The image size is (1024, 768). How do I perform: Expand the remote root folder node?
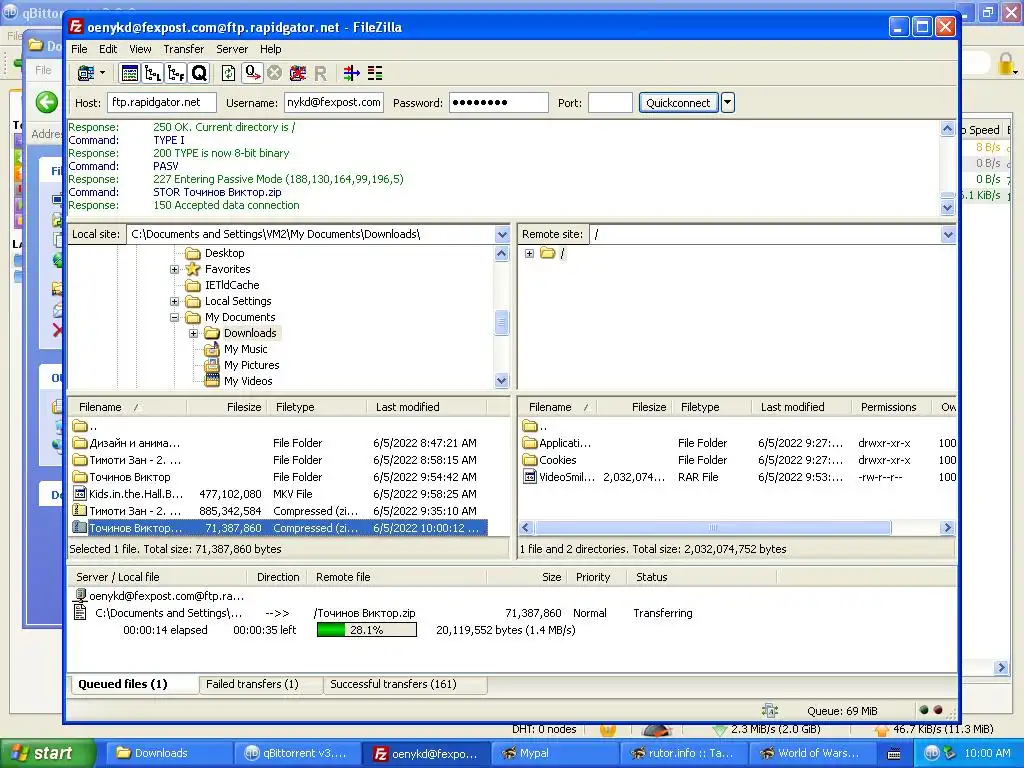(x=529, y=253)
